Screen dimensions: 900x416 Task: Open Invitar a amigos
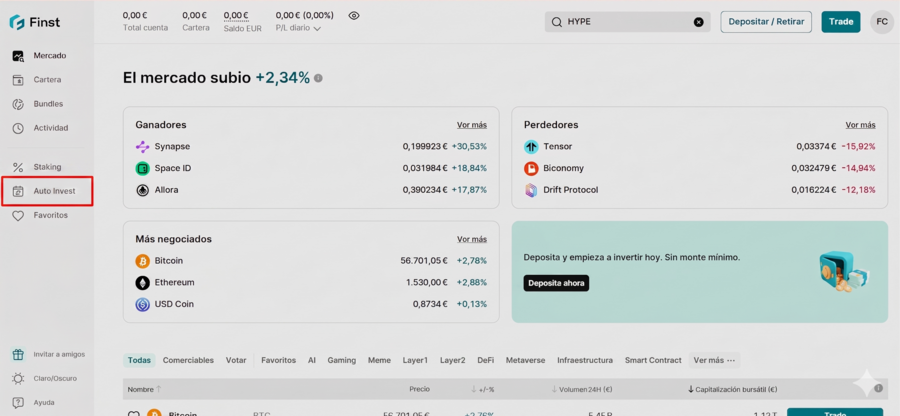(x=47, y=354)
